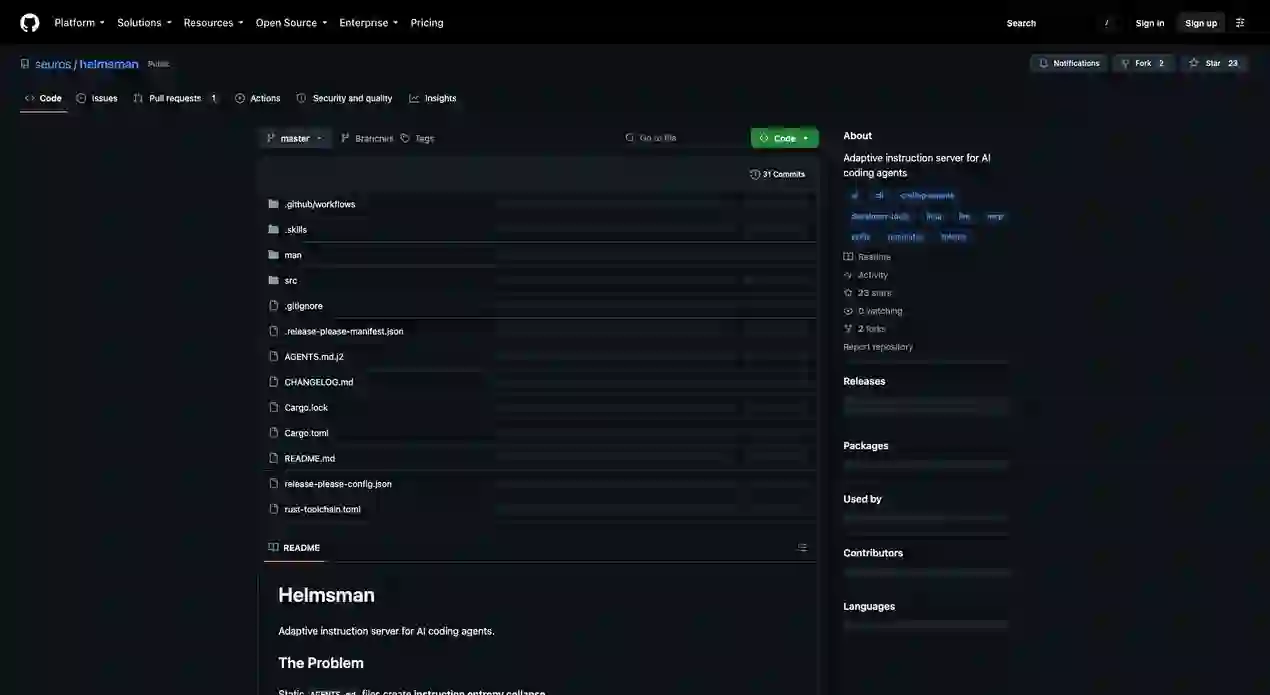Switch to the Issues tab
1270x695 pixels.
pyautogui.click(x=97, y=98)
